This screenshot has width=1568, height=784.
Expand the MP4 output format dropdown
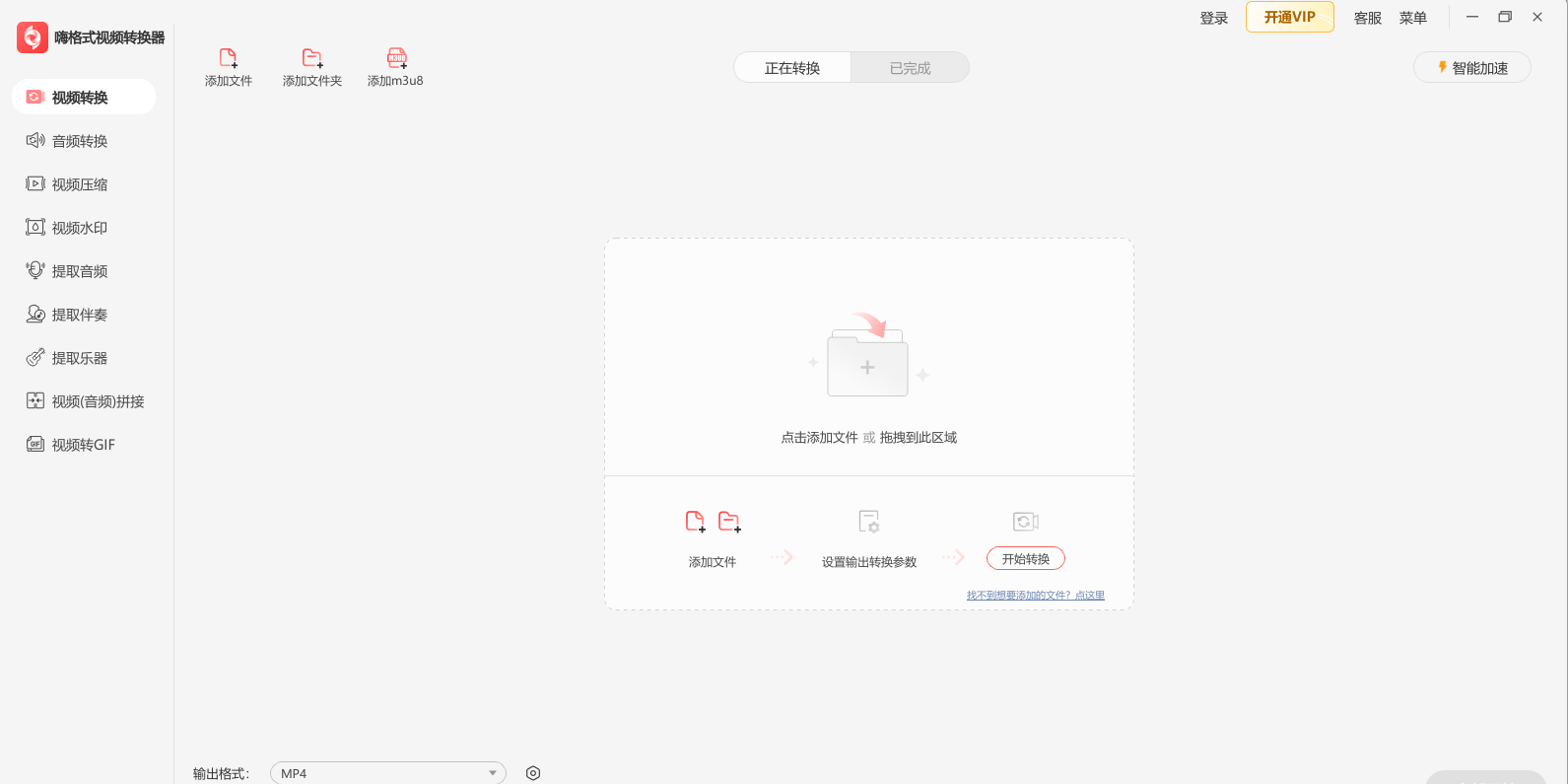[388, 773]
